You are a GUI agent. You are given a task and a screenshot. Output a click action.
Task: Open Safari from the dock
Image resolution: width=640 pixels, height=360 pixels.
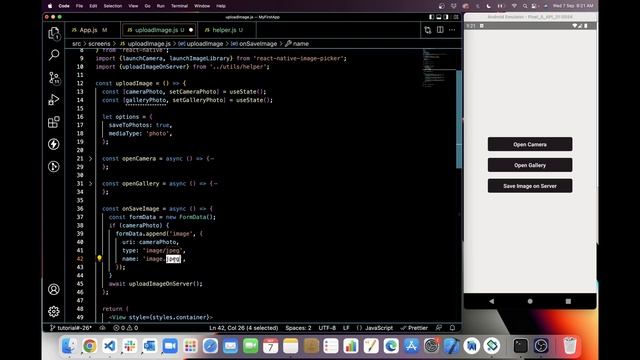210,346
